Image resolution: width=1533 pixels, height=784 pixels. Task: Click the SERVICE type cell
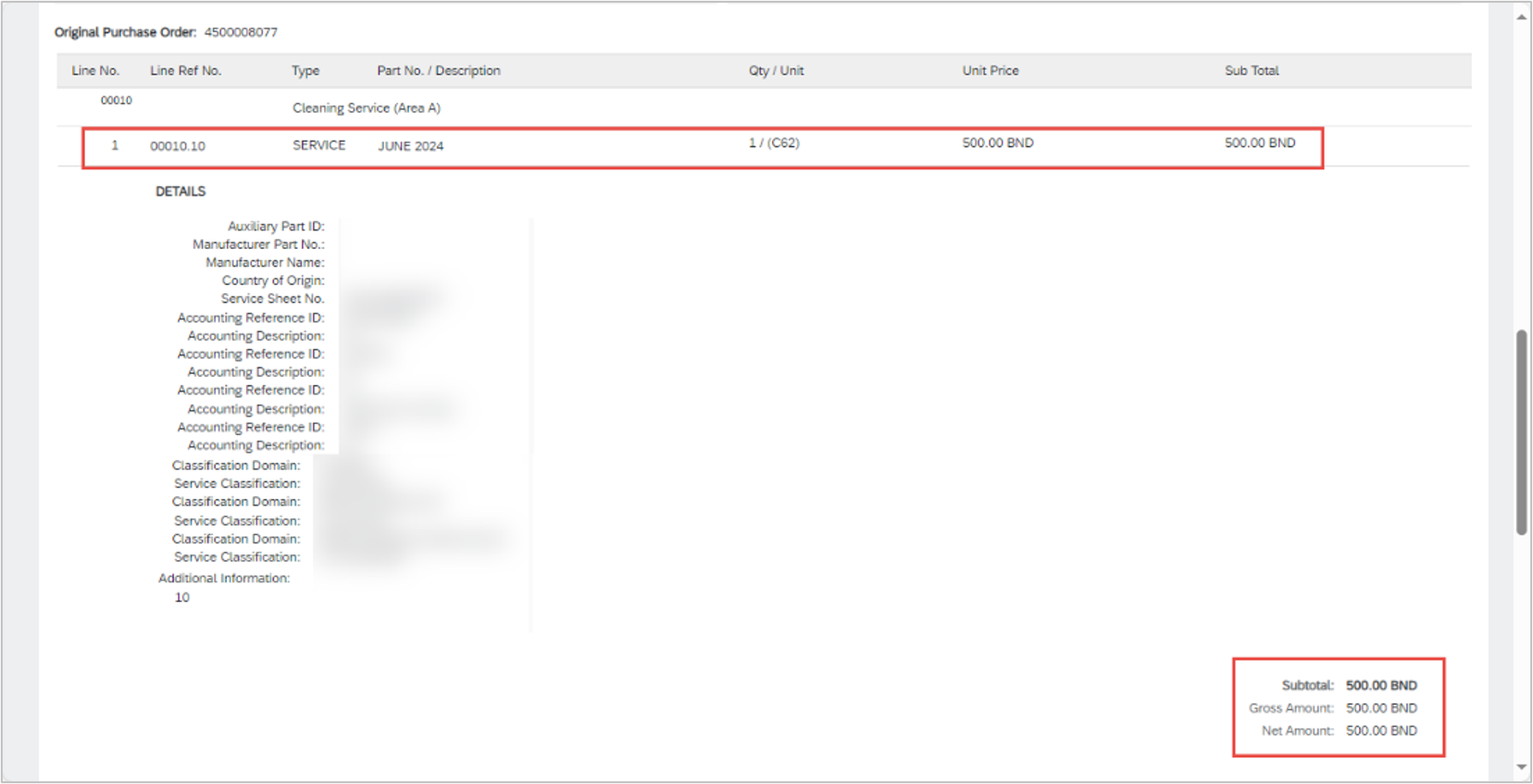coord(318,145)
